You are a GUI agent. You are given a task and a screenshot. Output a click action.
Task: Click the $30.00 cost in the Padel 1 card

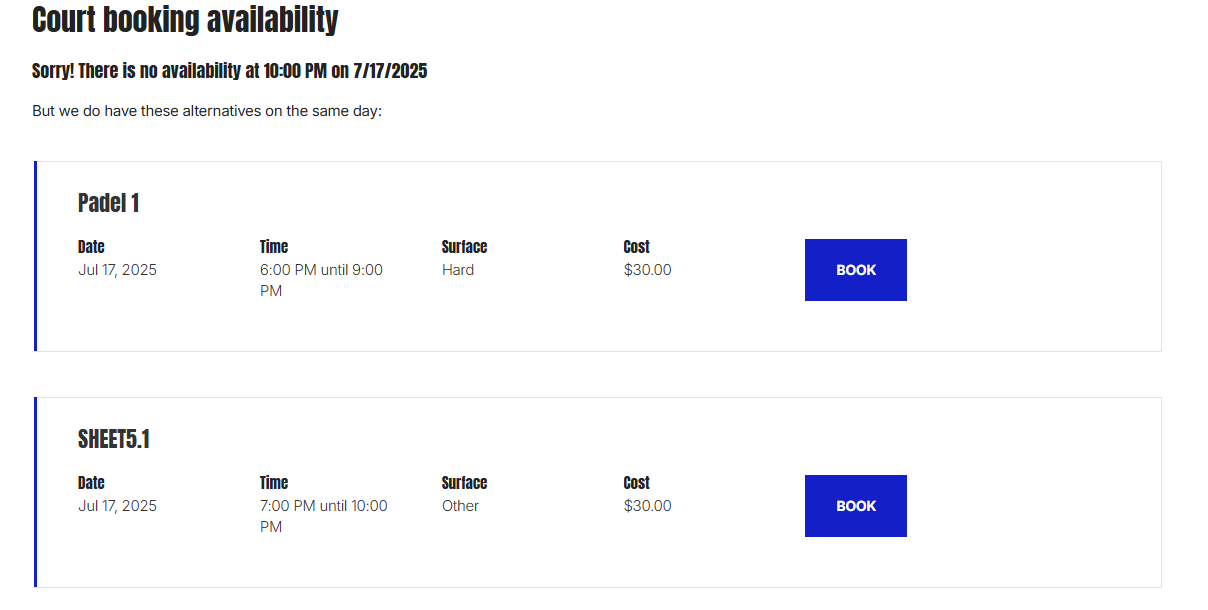pyautogui.click(x=647, y=270)
